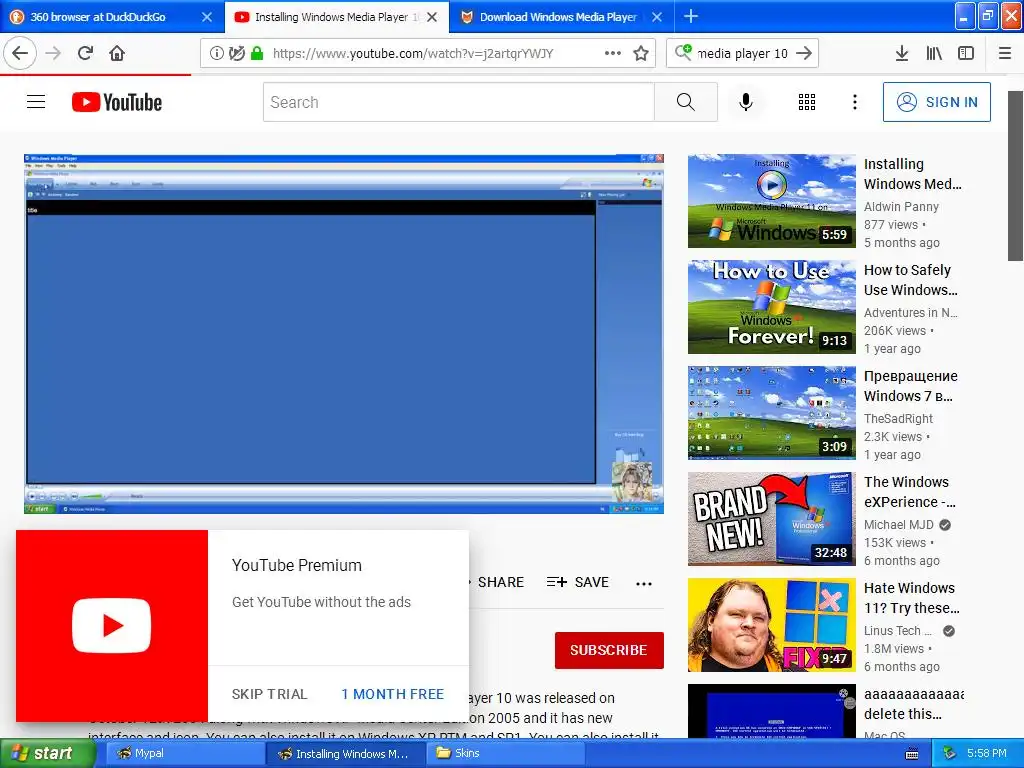
Task: Reload the current page
Action: click(86, 53)
